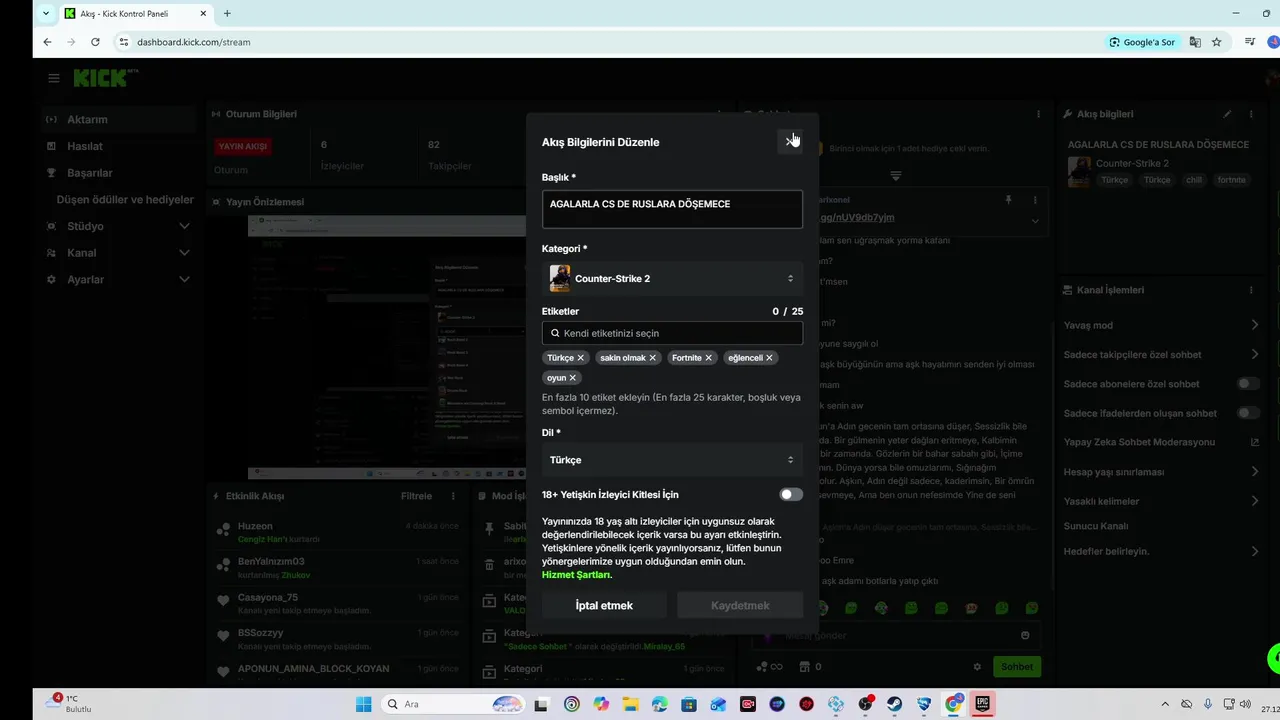Remove the Fortnite tag
Screen dimensions: 1280x720
709,358
